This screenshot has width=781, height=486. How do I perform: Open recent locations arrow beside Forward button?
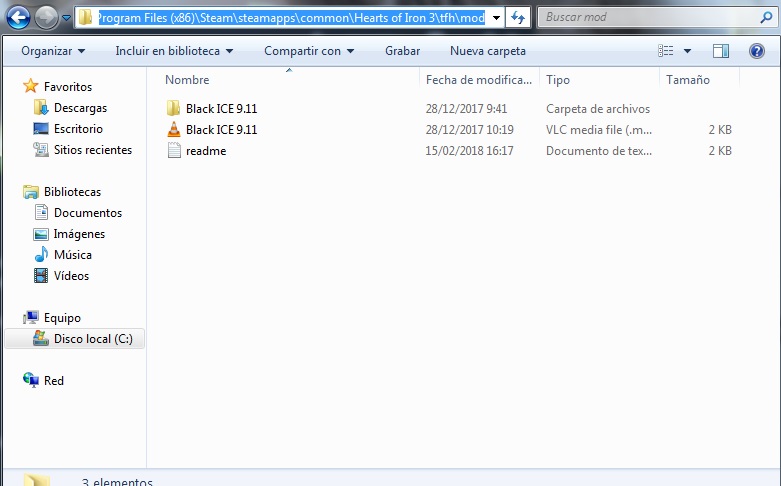pos(66,18)
